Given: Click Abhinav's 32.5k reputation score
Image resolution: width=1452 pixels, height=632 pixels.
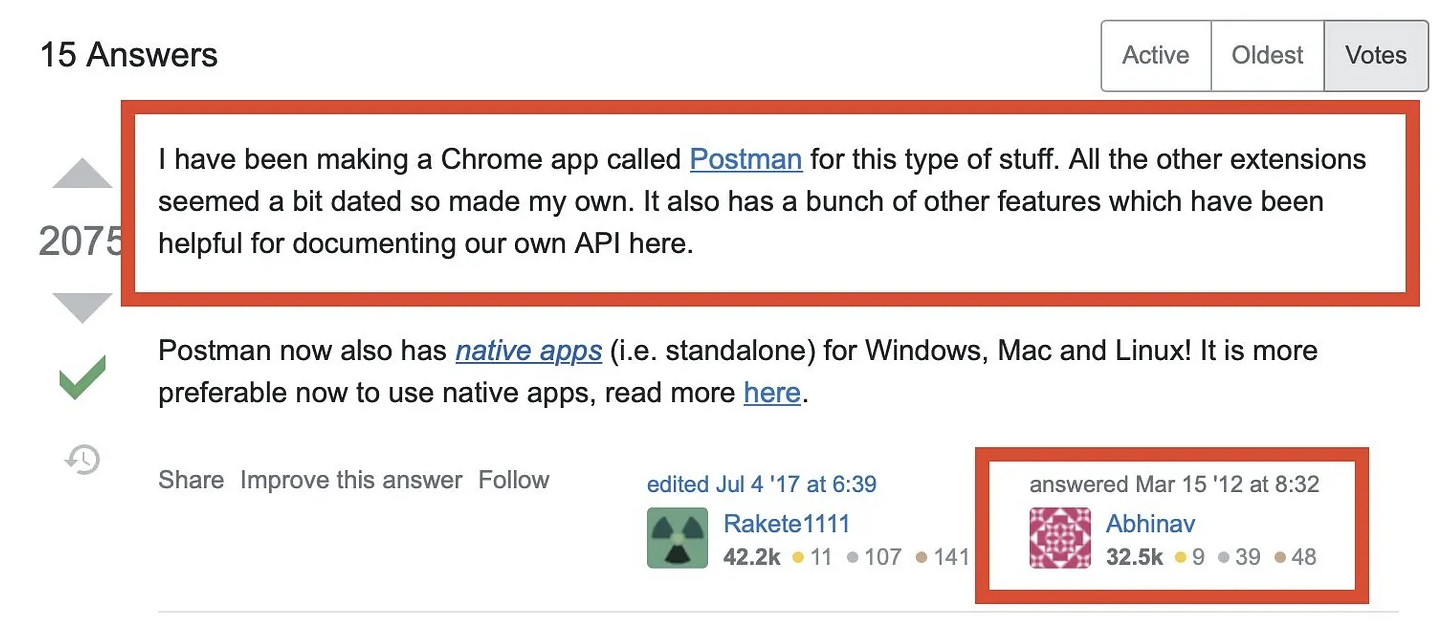Looking at the screenshot, I should point(1135,557).
